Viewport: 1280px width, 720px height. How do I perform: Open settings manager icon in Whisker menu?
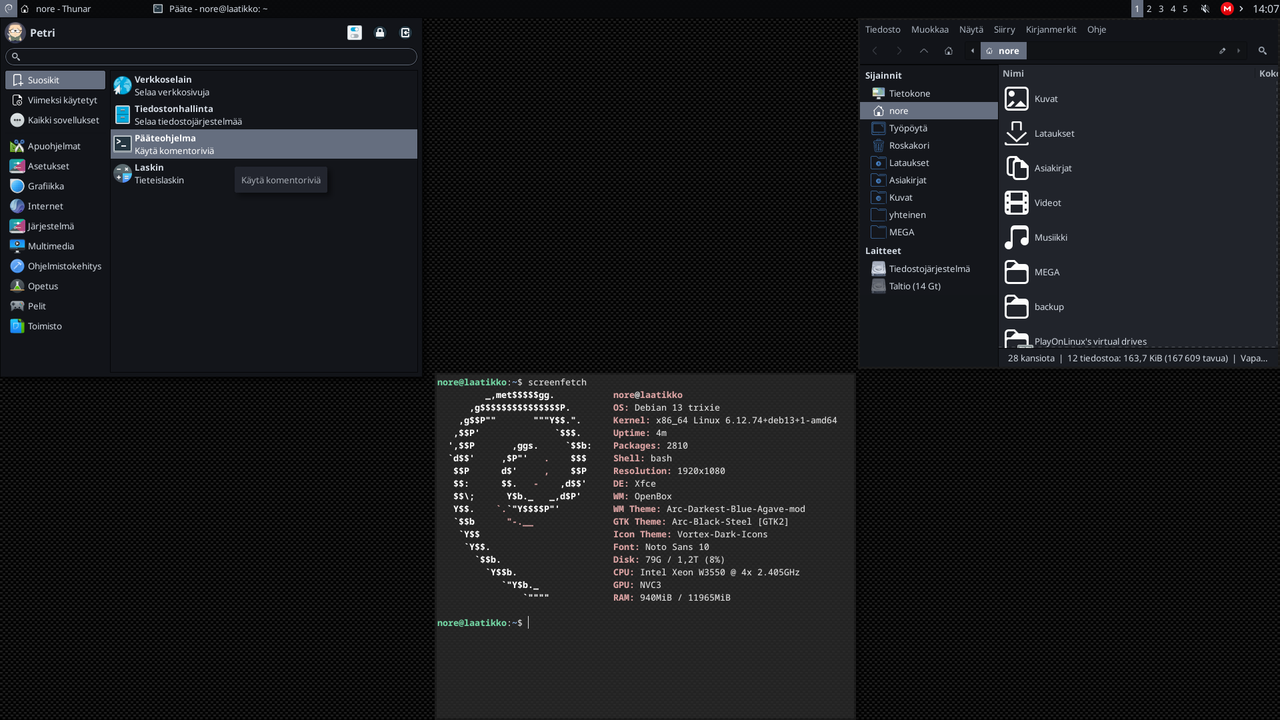tap(354, 33)
